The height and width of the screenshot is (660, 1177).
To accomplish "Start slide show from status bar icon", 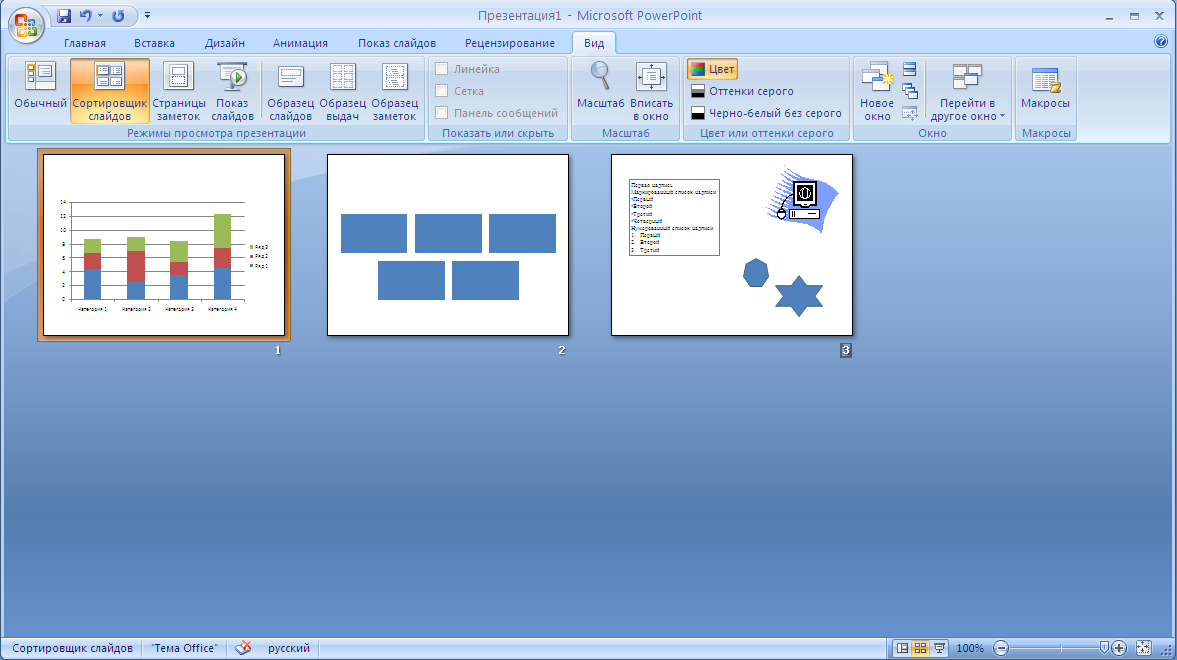I will click(938, 648).
